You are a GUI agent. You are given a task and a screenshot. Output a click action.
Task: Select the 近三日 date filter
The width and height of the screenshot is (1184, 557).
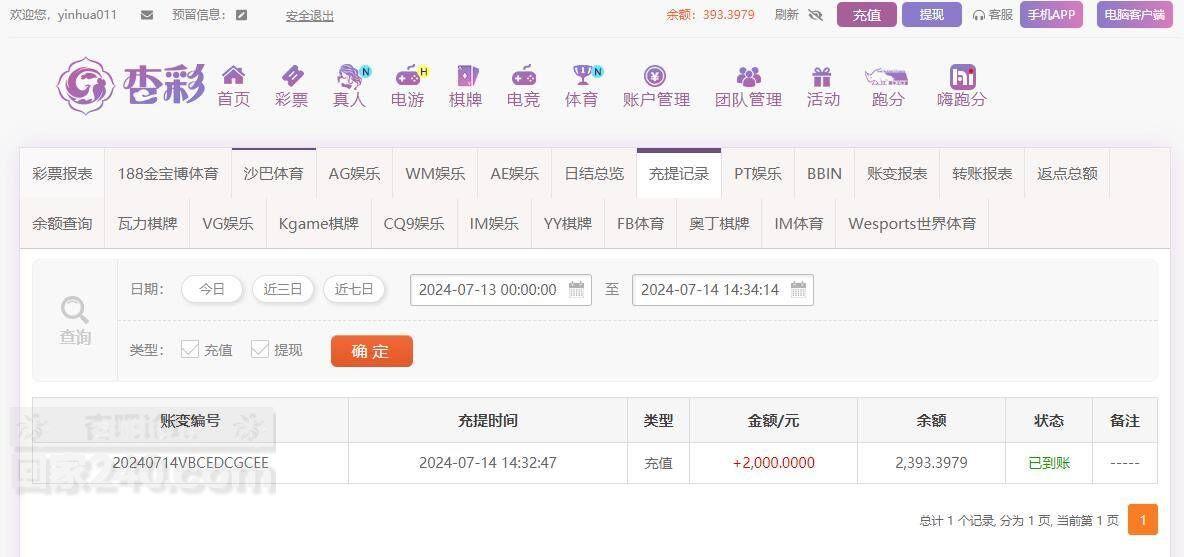pyautogui.click(x=283, y=289)
